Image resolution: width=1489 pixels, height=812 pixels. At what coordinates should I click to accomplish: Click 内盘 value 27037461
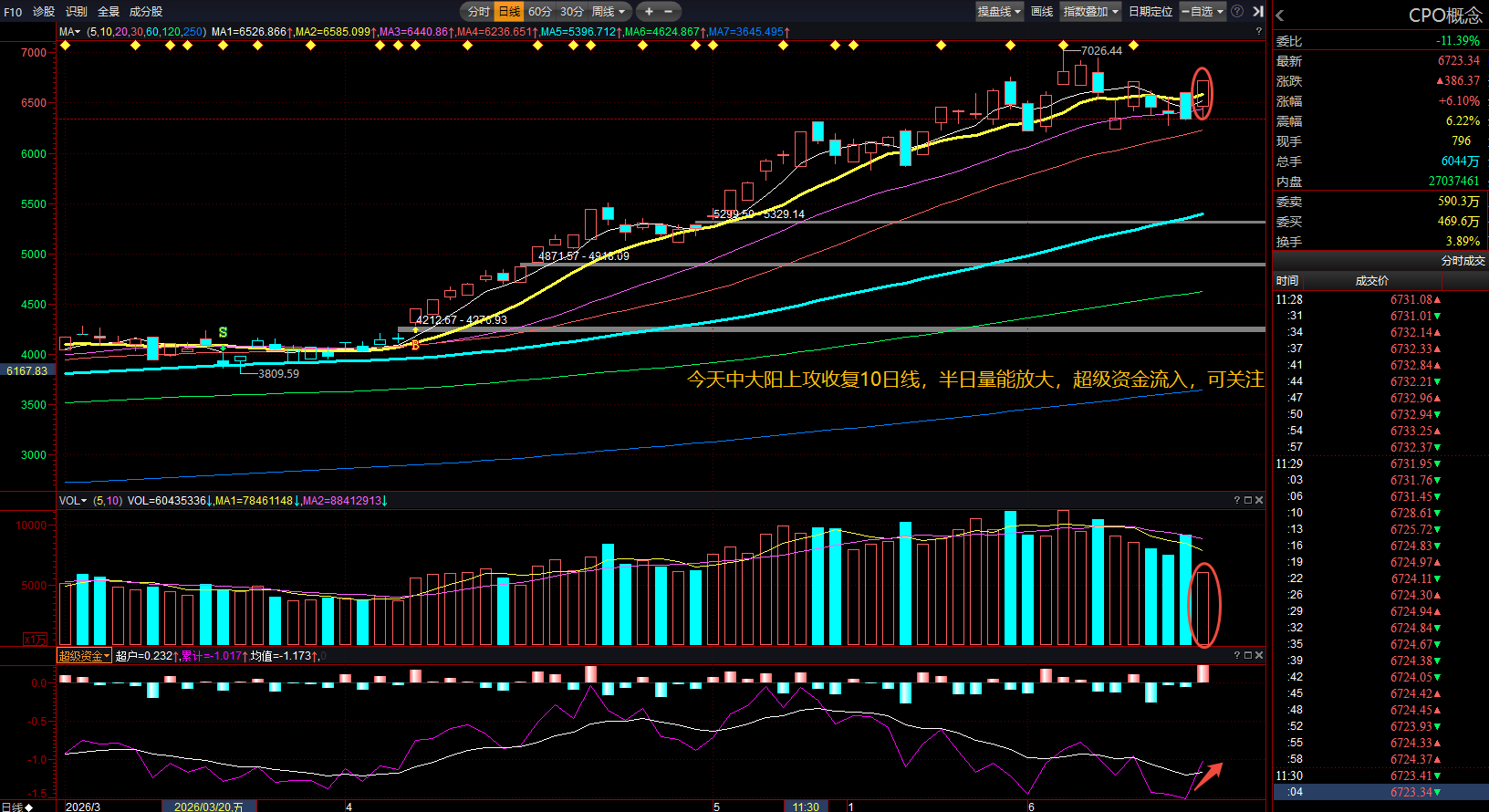click(x=1453, y=182)
